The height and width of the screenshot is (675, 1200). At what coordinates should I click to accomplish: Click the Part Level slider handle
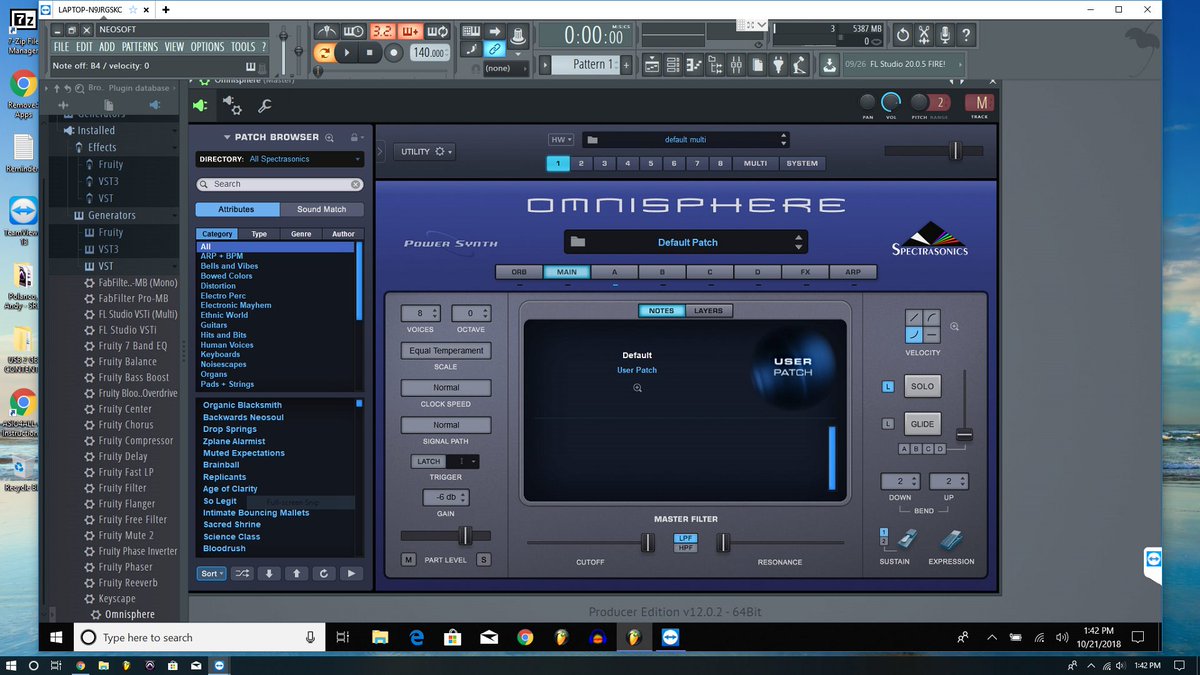(x=464, y=536)
